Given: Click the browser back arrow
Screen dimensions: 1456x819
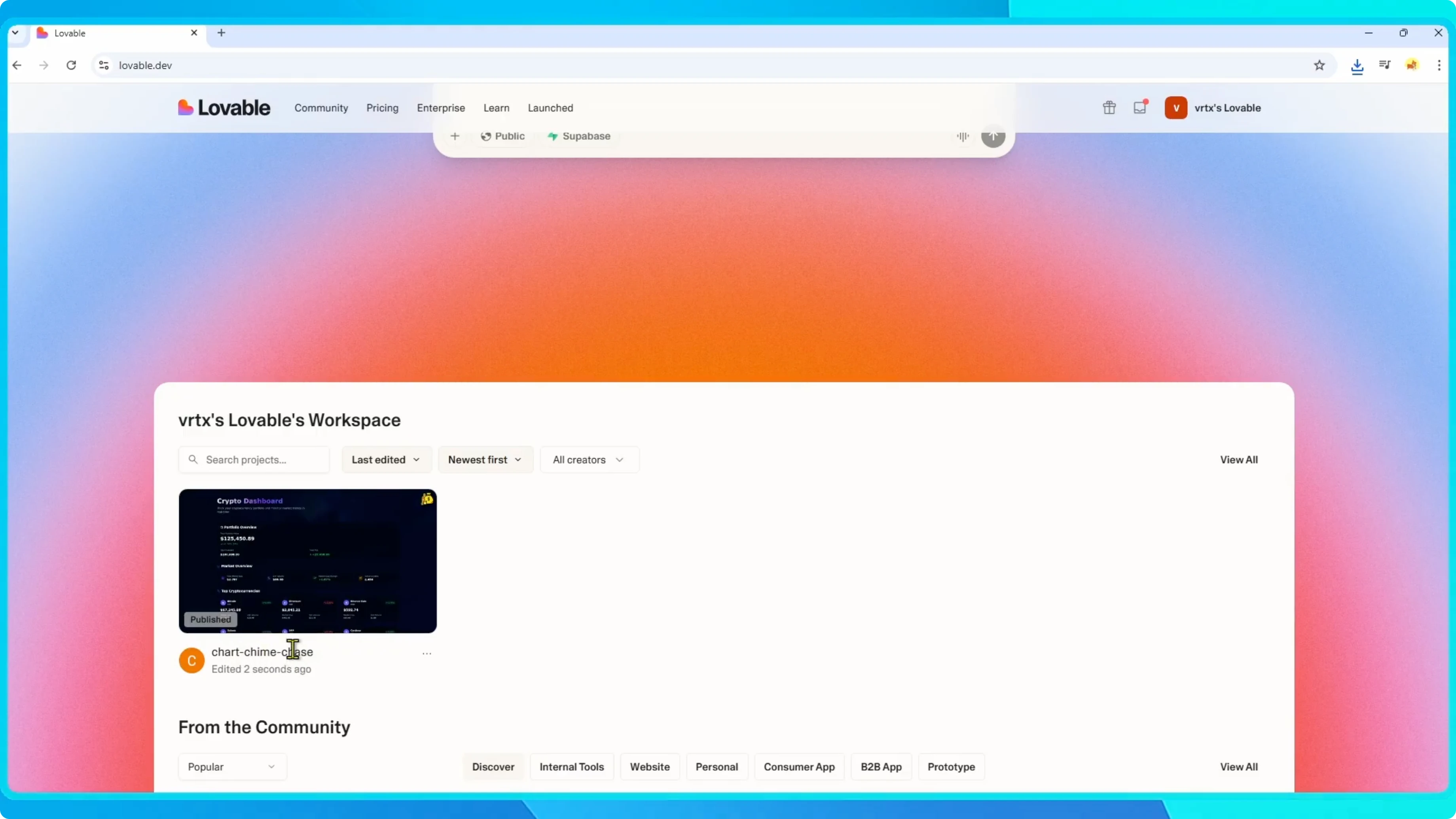Looking at the screenshot, I should pyautogui.click(x=17, y=65).
